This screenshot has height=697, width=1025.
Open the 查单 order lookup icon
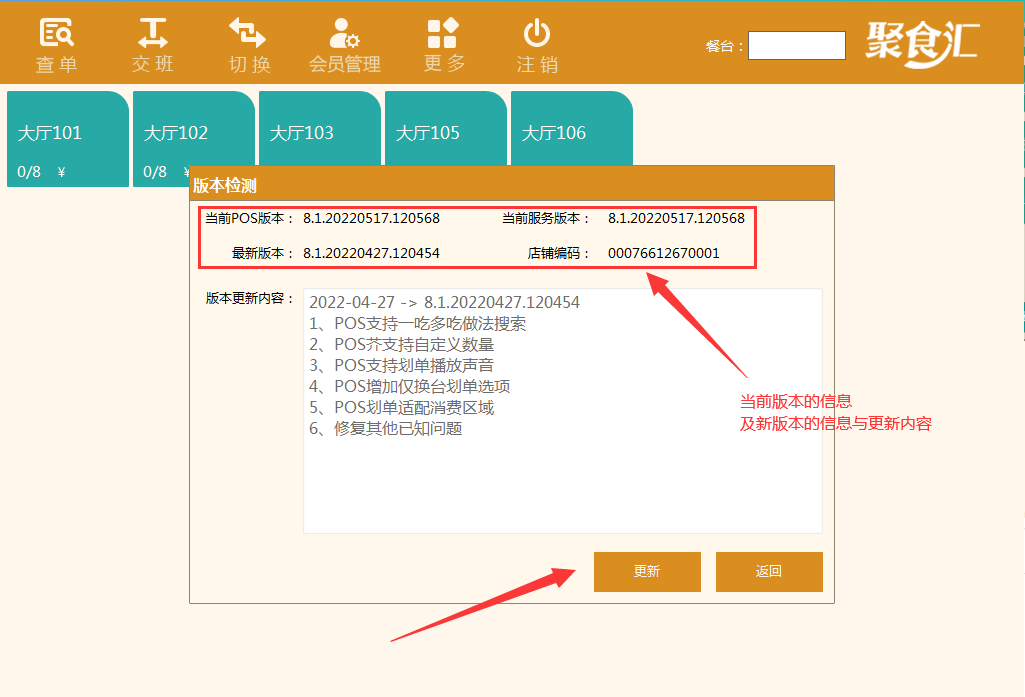[x=56, y=45]
